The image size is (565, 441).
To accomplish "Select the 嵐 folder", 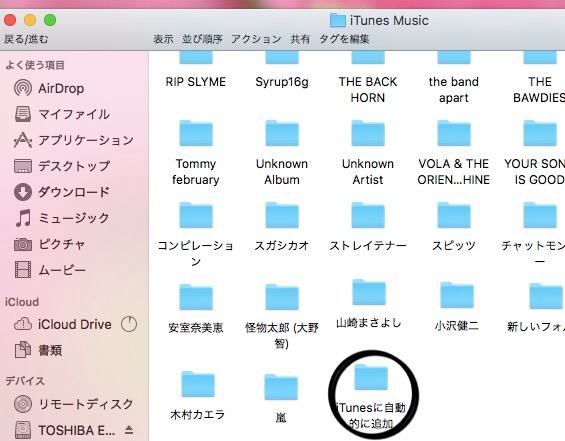I will pyautogui.click(x=281, y=387).
